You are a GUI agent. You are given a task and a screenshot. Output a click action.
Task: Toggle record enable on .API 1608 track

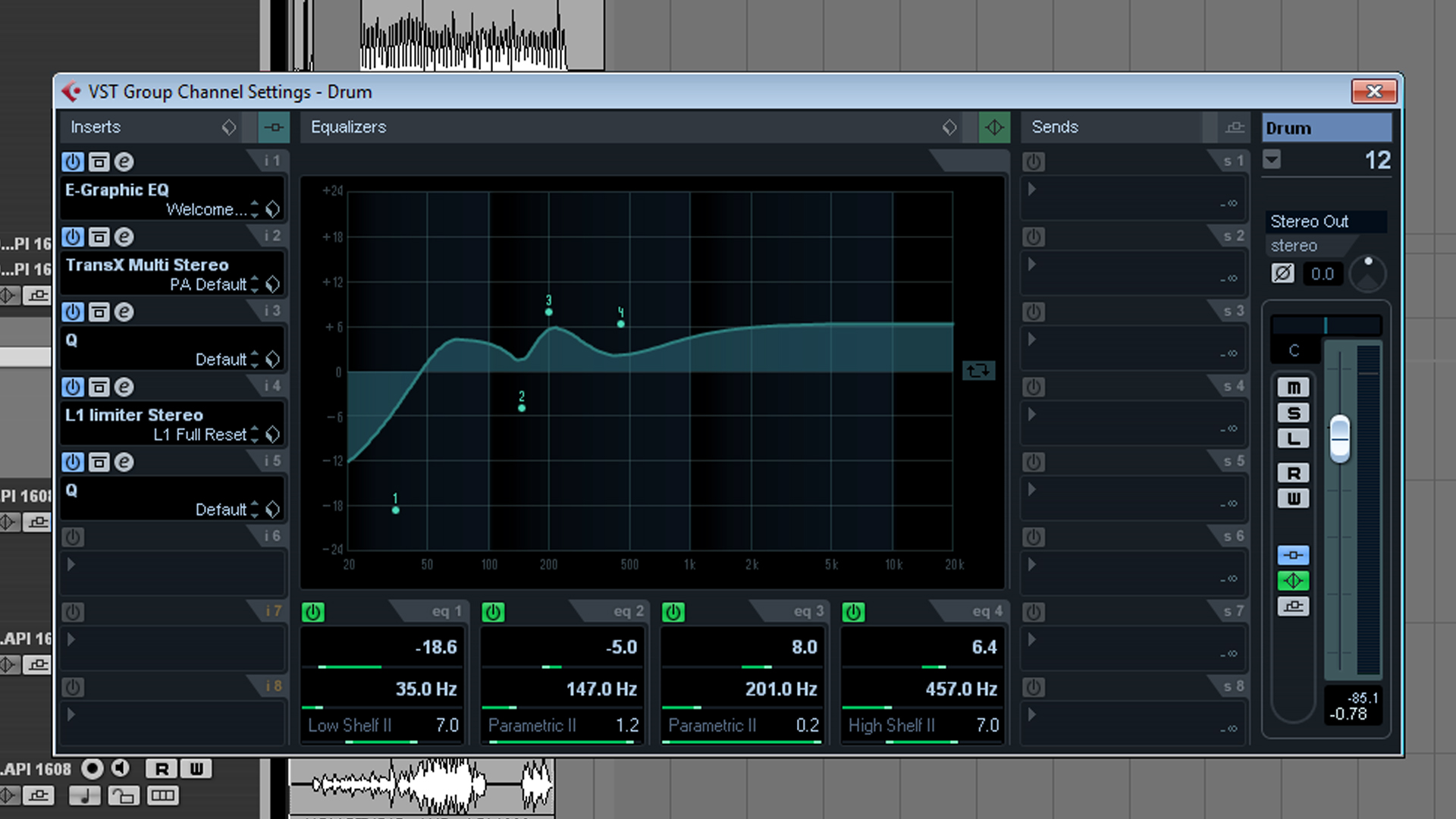tap(93, 769)
